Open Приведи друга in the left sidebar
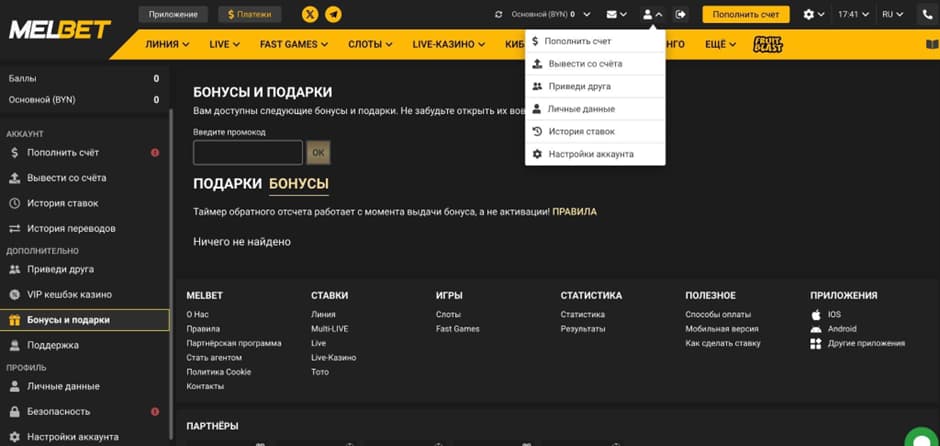Screen dimensions: 940x446 pos(85,270)
